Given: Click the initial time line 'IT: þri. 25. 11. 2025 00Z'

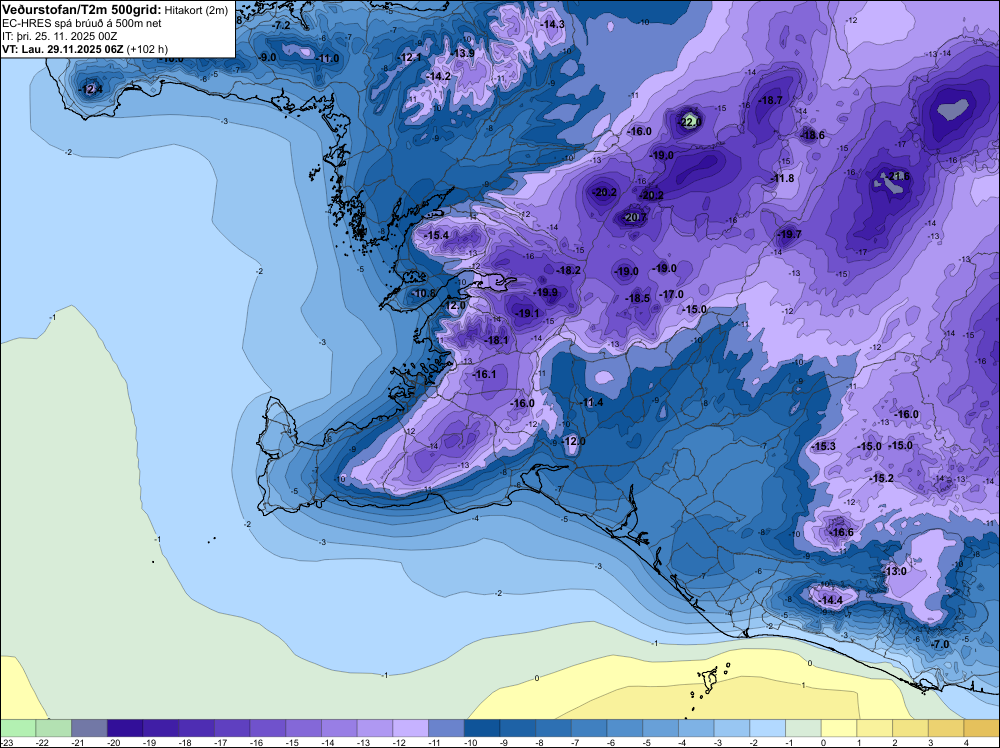Looking at the screenshot, I should click(x=60, y=36).
